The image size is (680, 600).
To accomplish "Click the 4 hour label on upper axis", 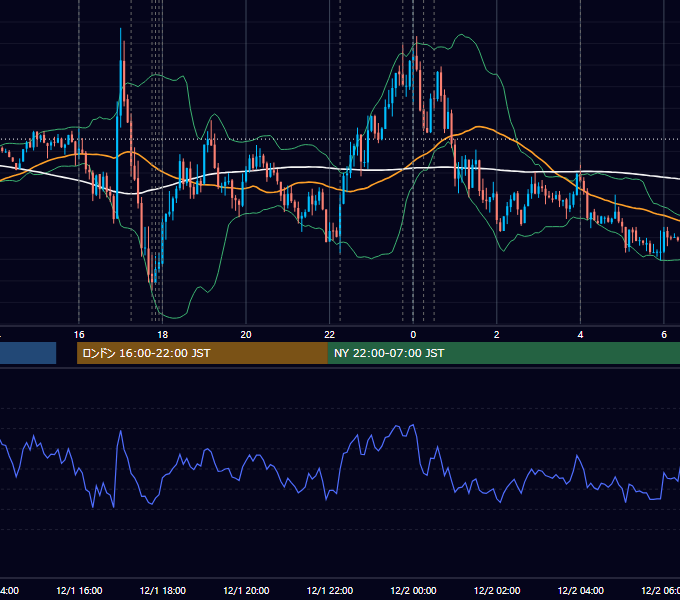I will pyautogui.click(x=580, y=335).
